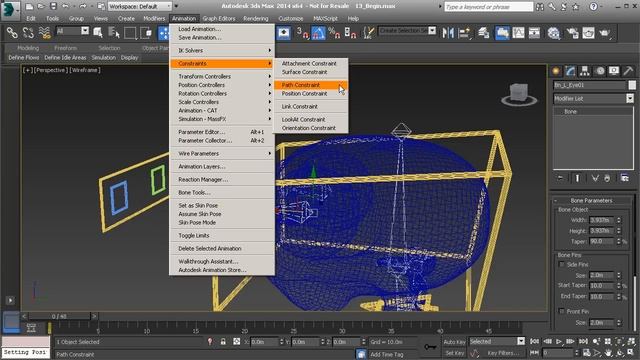
Task: Select the Link tool in main toolbar
Action: coord(12,33)
